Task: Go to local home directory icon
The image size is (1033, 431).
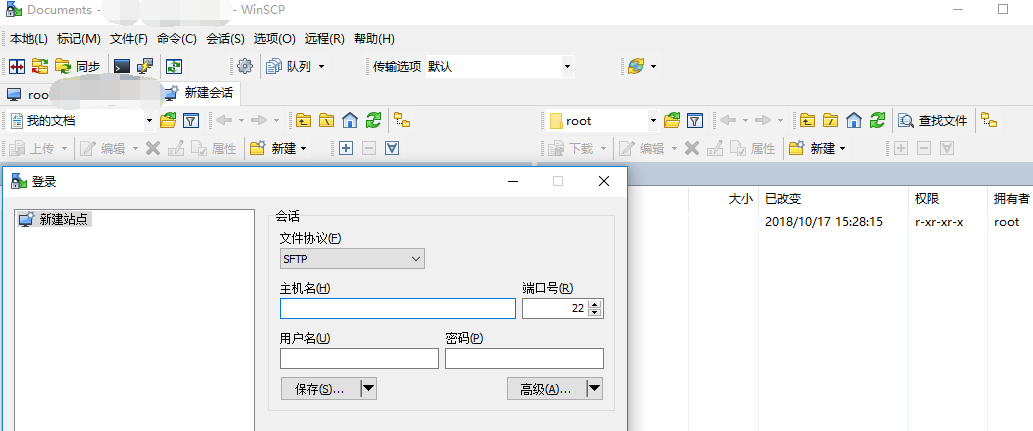Action: [x=350, y=121]
